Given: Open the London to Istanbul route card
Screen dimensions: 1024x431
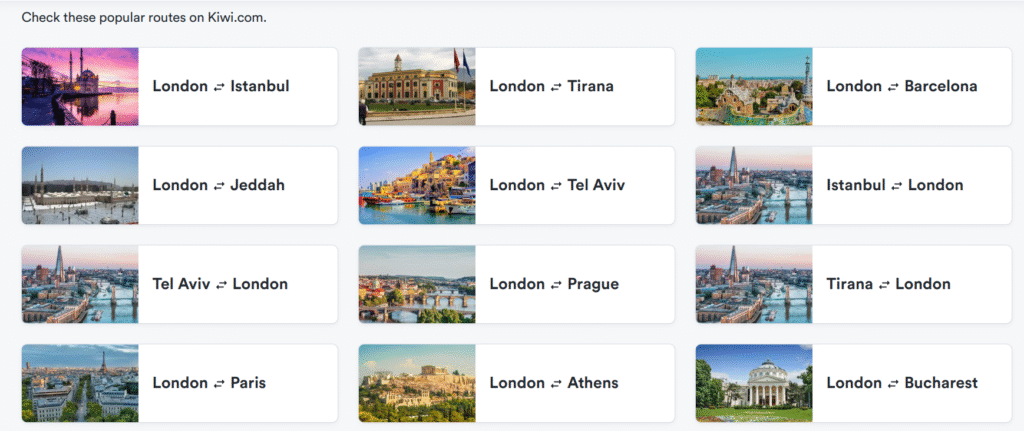Looking at the screenshot, I should click(221, 86).
